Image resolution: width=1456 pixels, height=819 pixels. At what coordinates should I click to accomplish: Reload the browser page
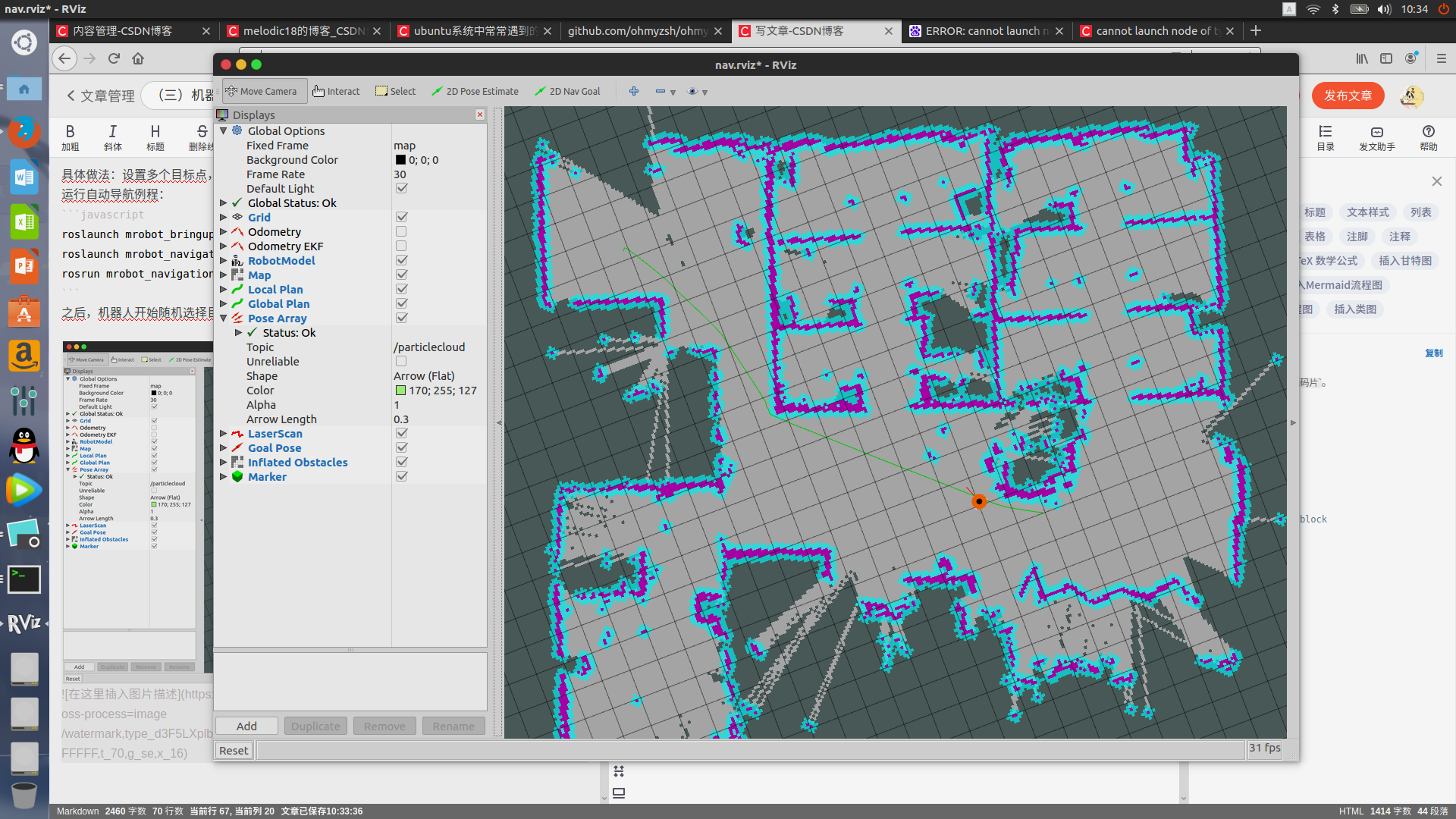(114, 58)
